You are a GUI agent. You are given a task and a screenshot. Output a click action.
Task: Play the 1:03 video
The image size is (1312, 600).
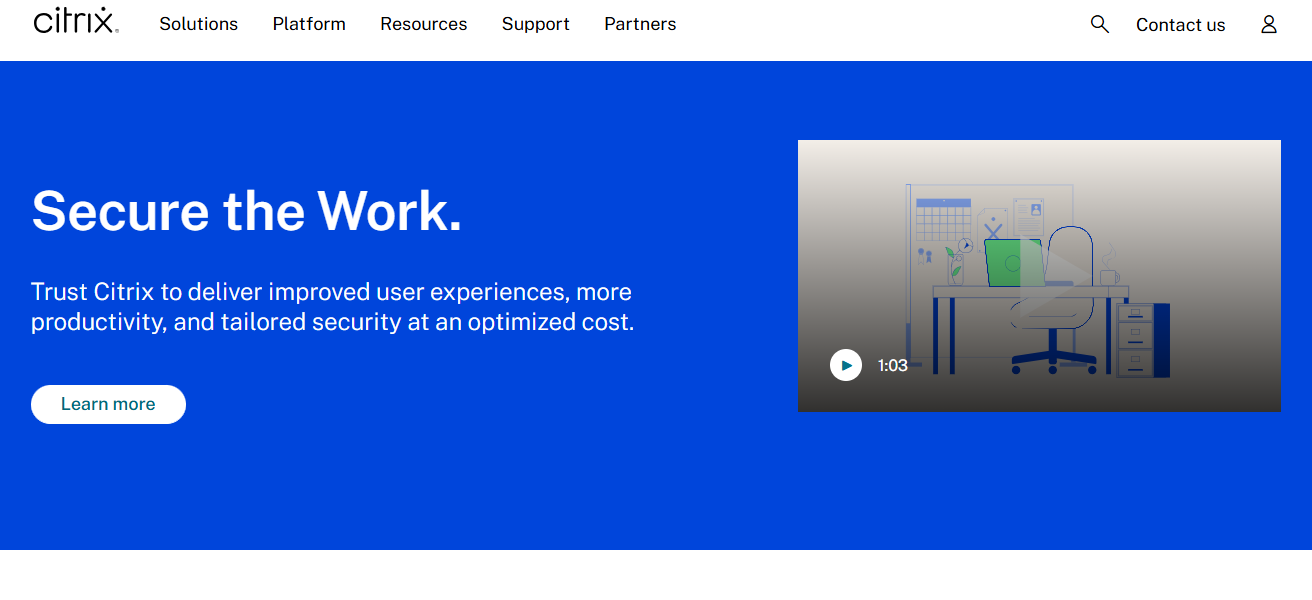[x=846, y=365]
